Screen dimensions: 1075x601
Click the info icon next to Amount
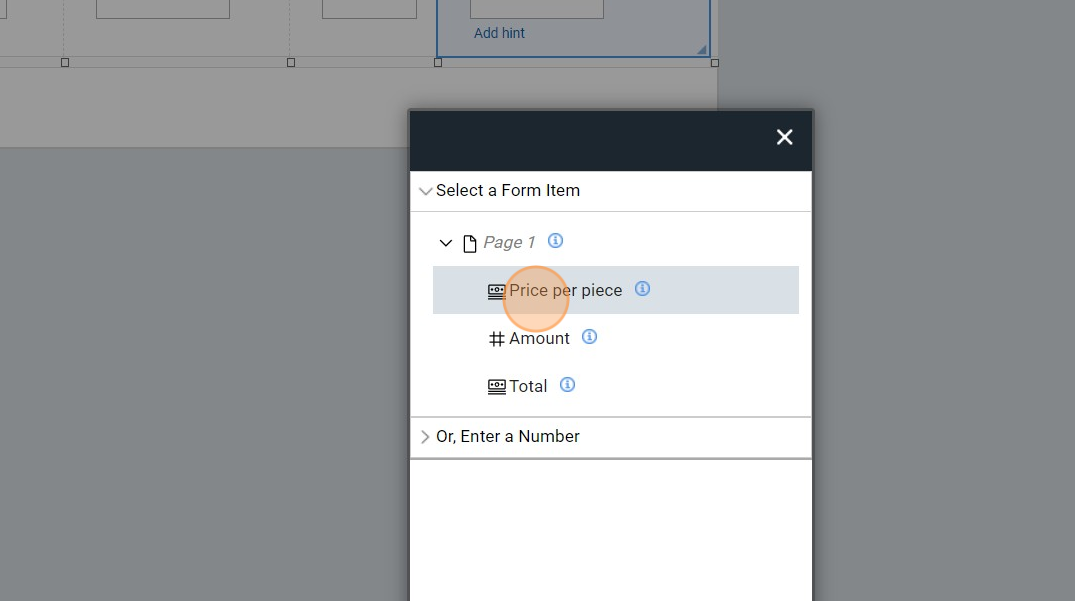coord(590,337)
